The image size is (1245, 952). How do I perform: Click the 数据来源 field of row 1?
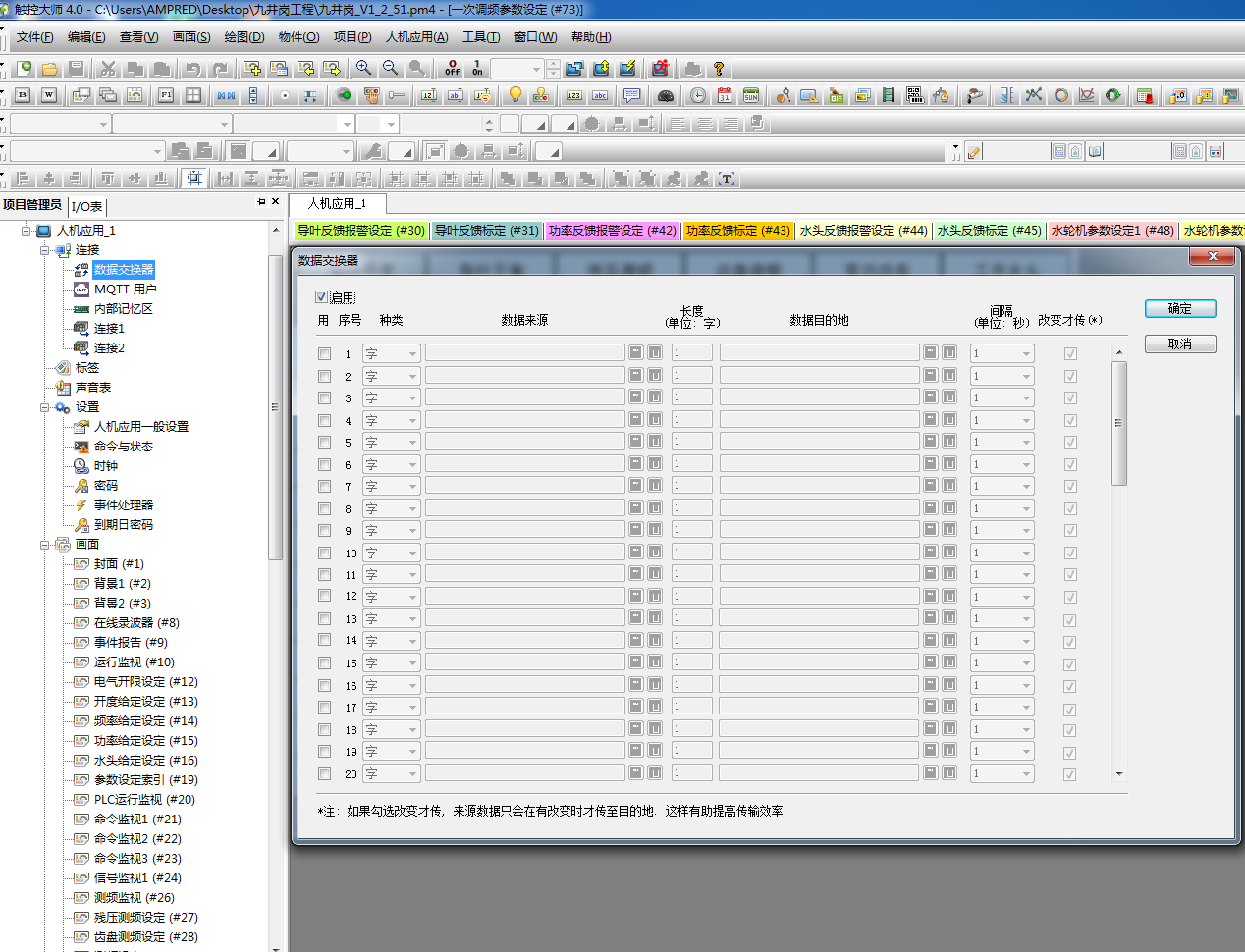[x=525, y=352]
